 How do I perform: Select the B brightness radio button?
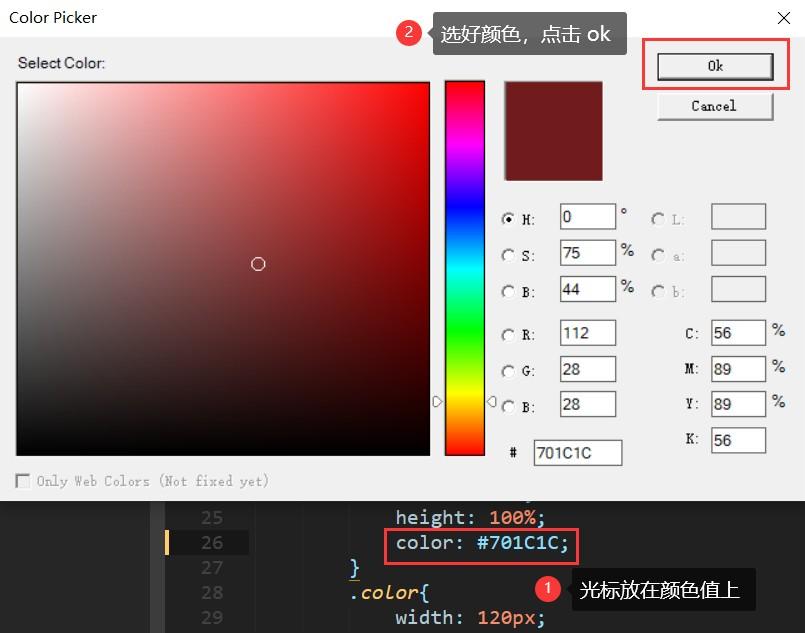coord(509,289)
